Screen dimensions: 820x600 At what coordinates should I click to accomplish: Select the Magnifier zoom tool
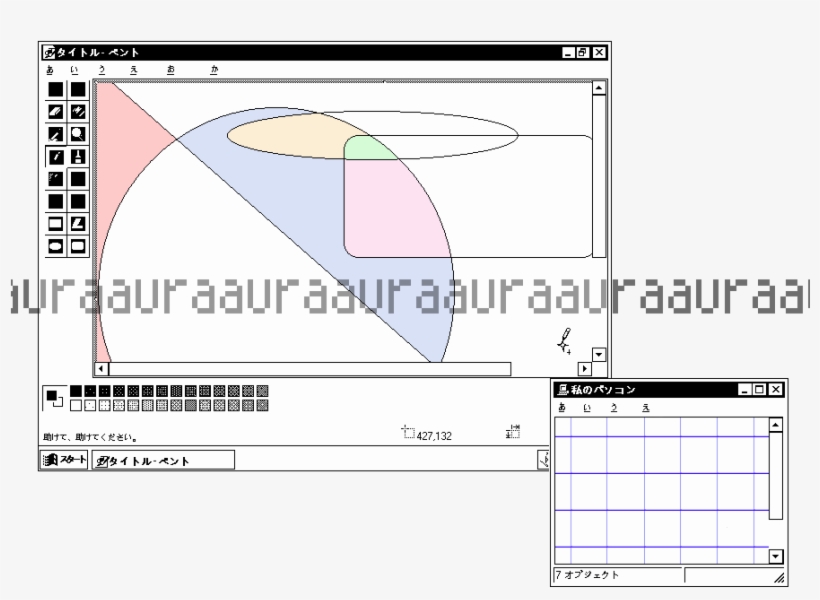[77, 134]
